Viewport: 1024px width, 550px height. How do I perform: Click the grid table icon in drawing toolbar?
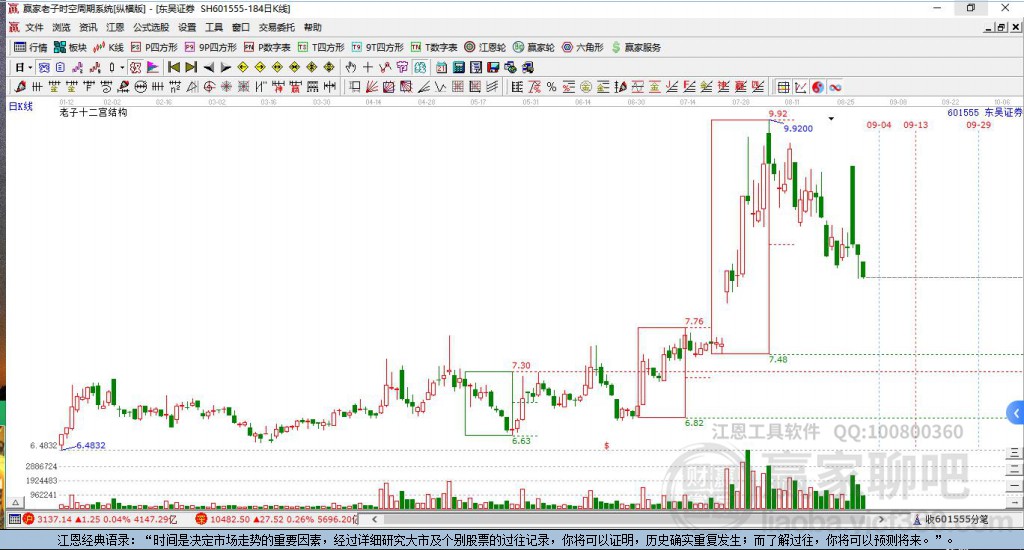pos(783,87)
